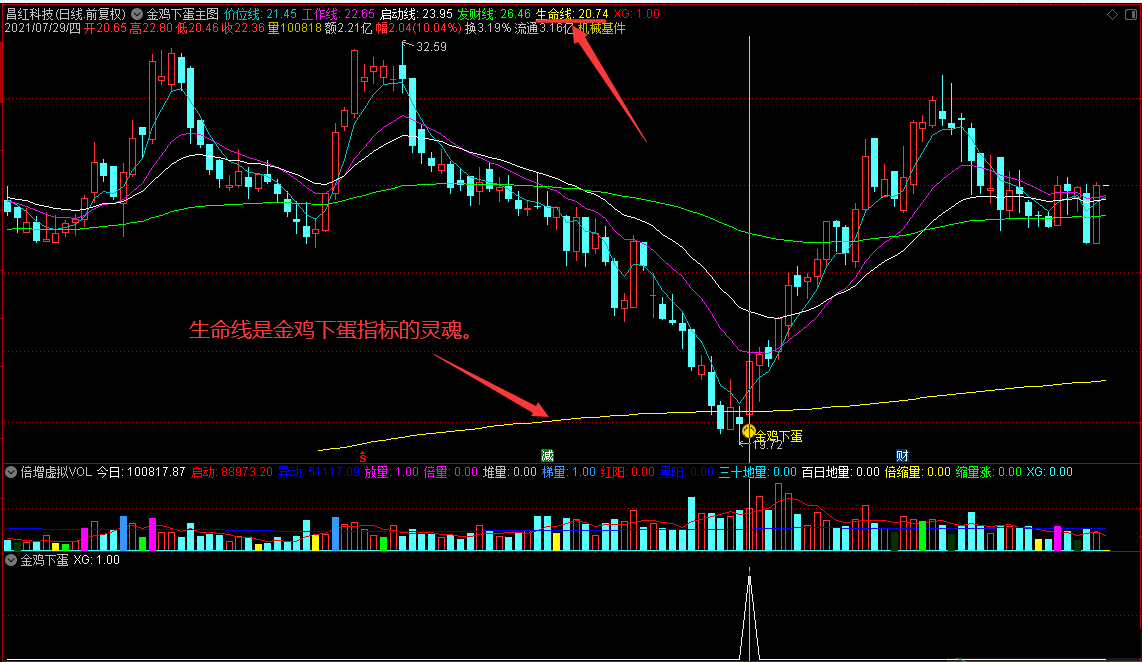Click the red $ marker on the timeline
The image size is (1142, 662).
pos(362,457)
